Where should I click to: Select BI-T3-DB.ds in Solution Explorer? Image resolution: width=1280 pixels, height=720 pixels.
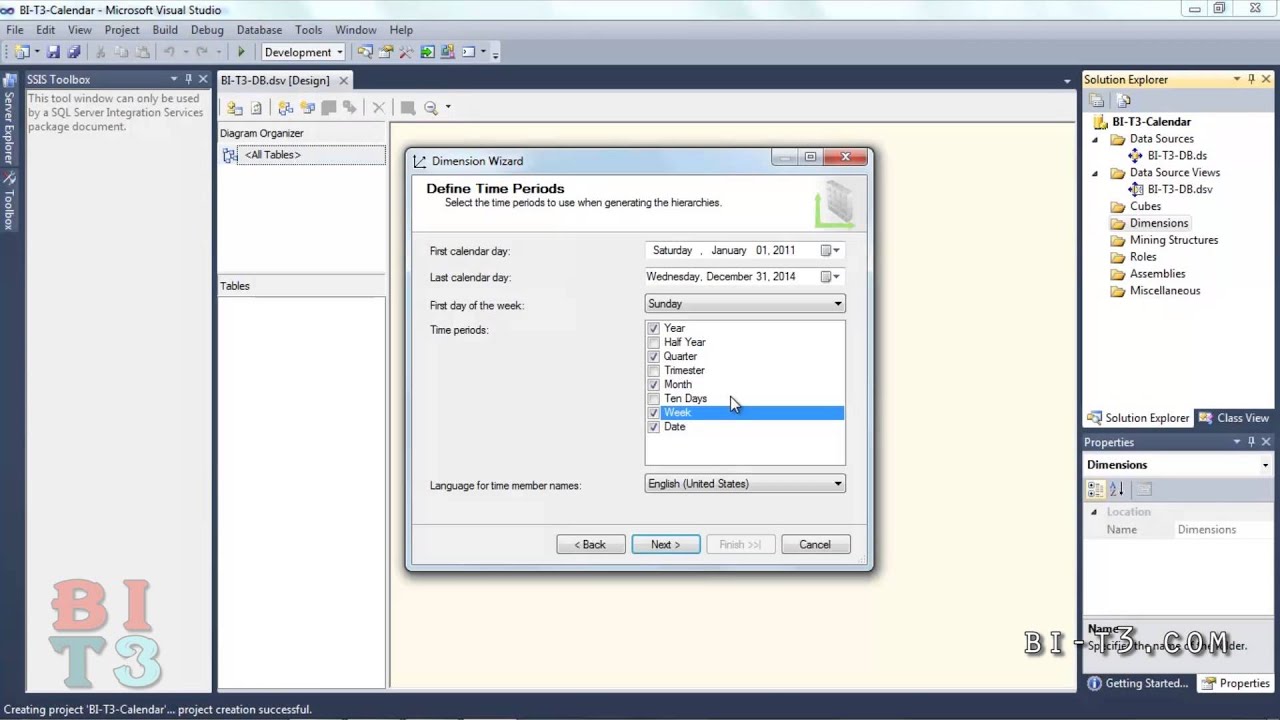[1177, 156]
